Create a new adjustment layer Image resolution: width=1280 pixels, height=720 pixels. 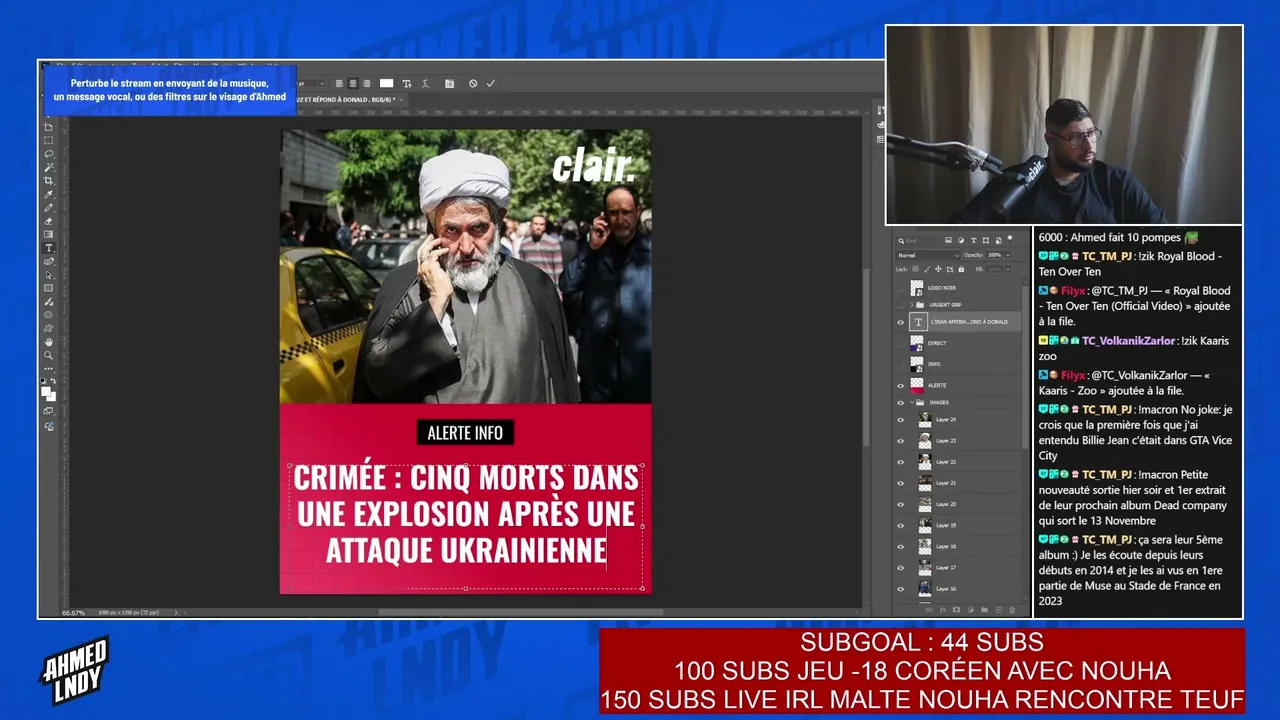click(x=970, y=609)
